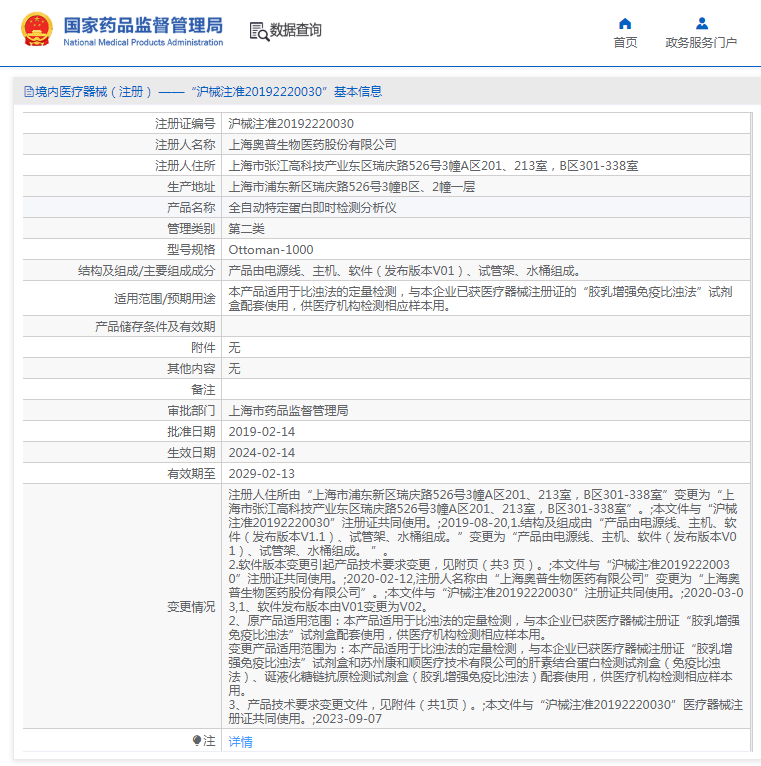761x766 pixels.
Task: Click the 生产地址 label
Action: [x=191, y=187]
